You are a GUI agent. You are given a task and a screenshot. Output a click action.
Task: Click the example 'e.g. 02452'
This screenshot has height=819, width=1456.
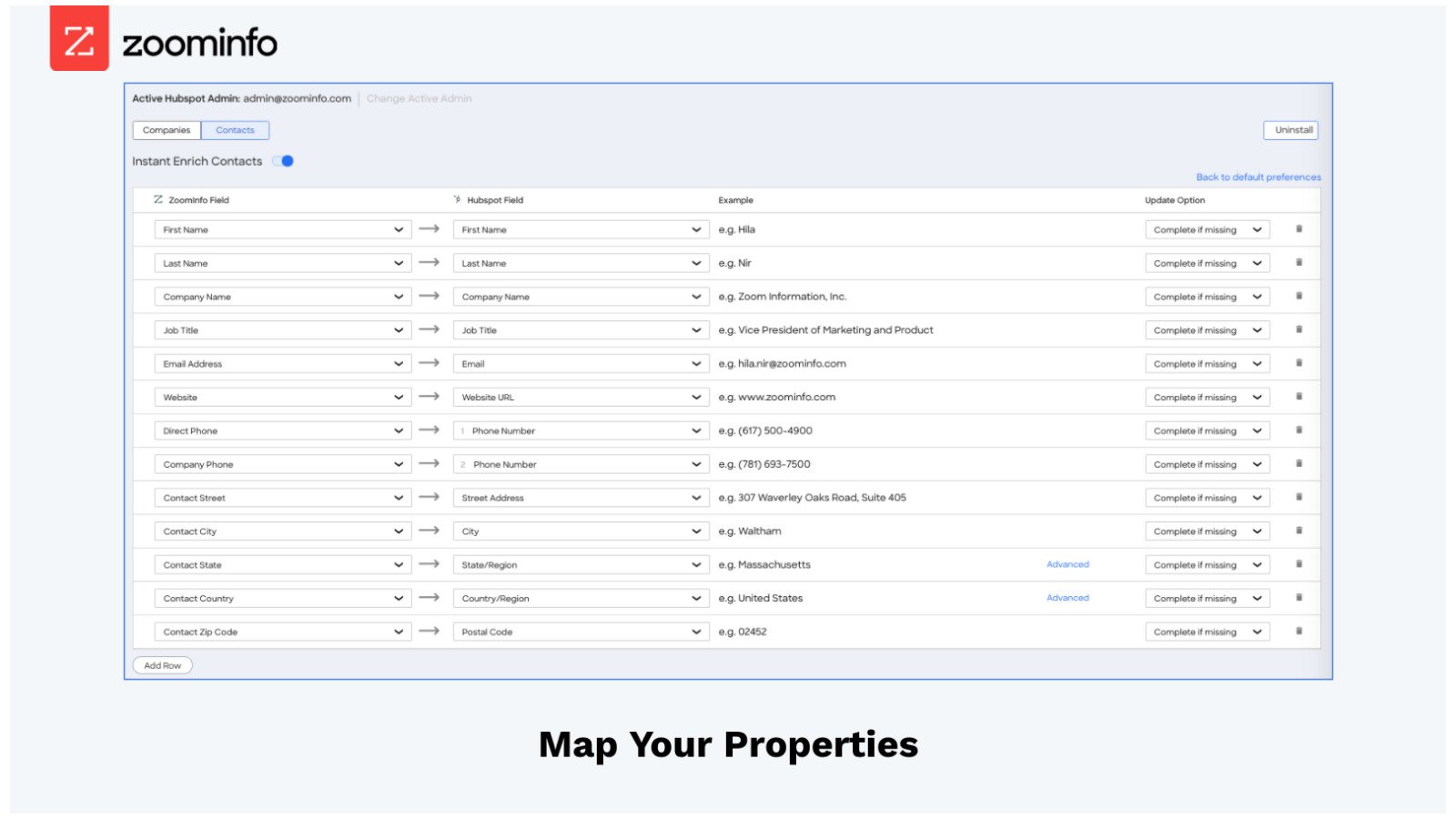tap(743, 632)
